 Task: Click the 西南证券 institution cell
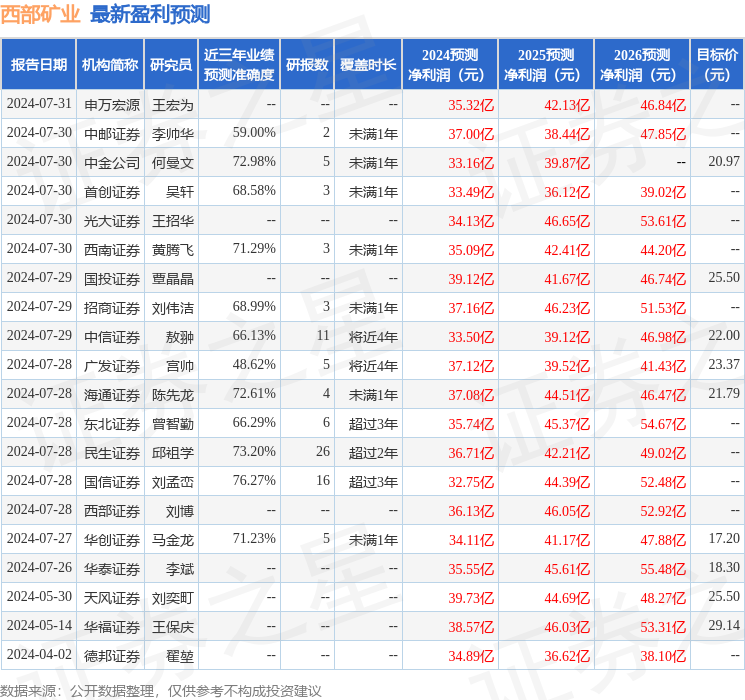(112, 250)
